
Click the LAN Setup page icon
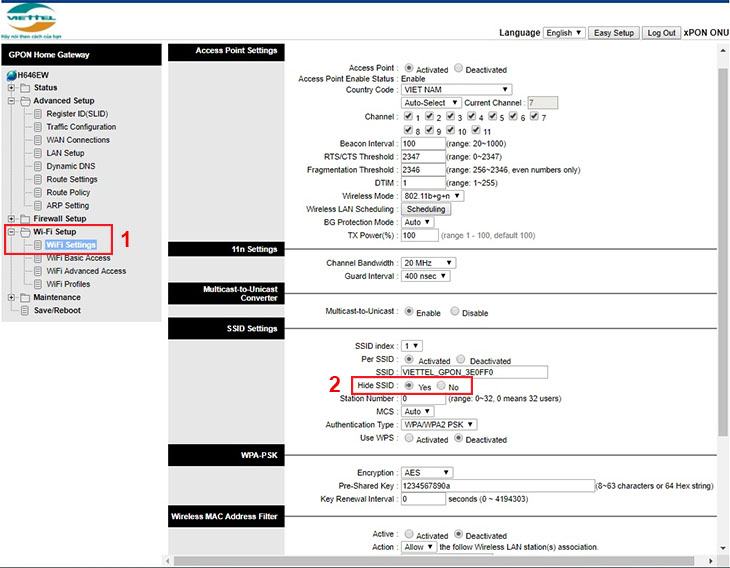click(x=38, y=153)
